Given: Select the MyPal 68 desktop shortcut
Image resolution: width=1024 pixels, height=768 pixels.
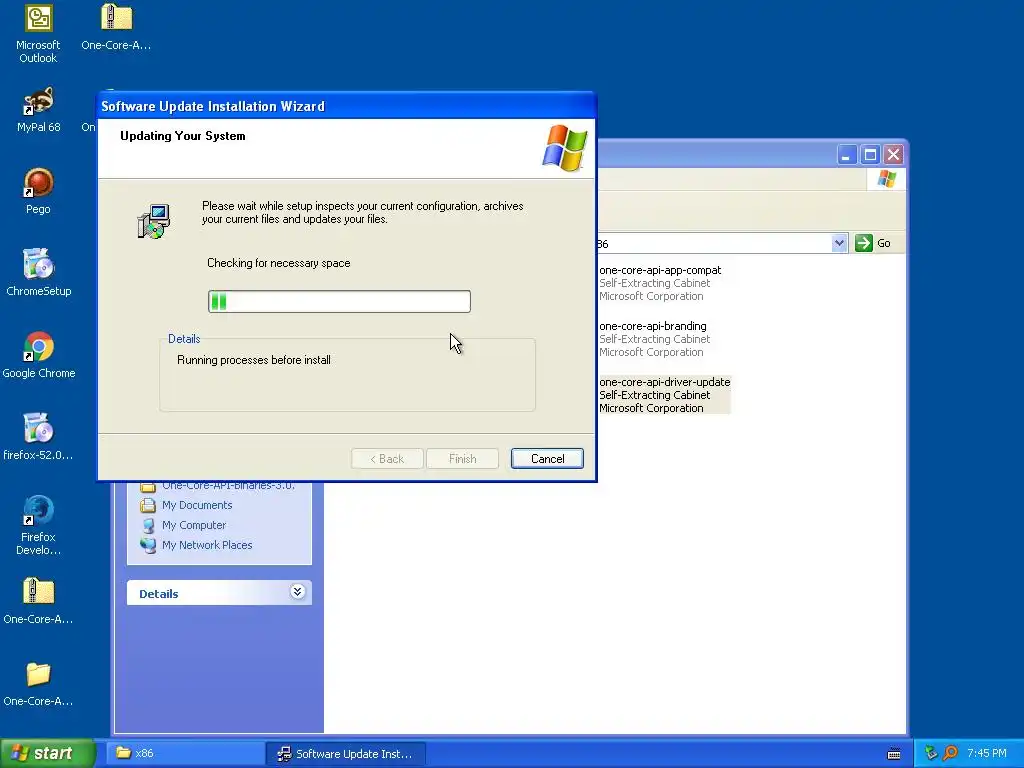Looking at the screenshot, I should point(38,109).
